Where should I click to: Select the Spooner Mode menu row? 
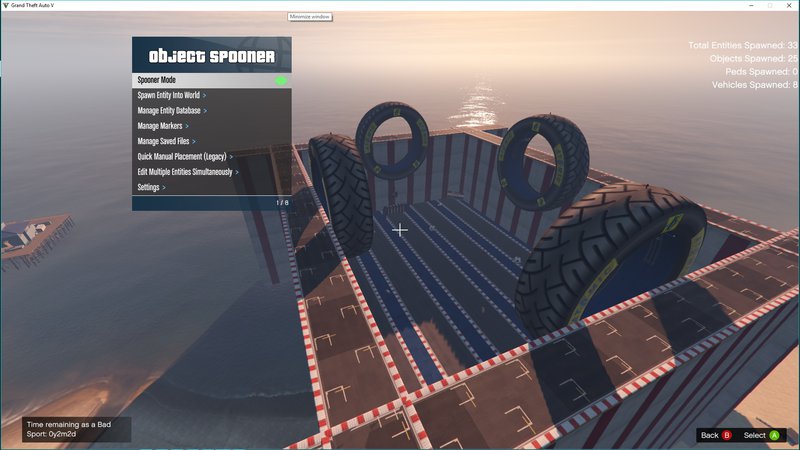click(212, 80)
